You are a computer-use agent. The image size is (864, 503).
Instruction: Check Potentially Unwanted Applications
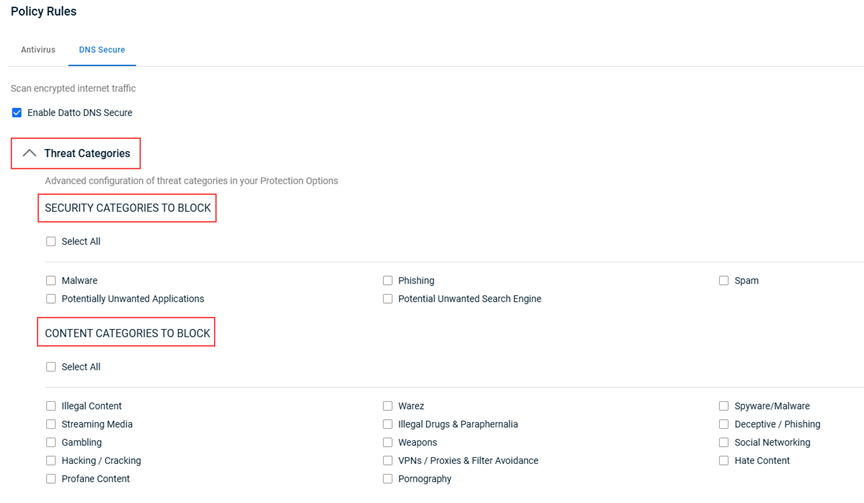click(x=51, y=299)
